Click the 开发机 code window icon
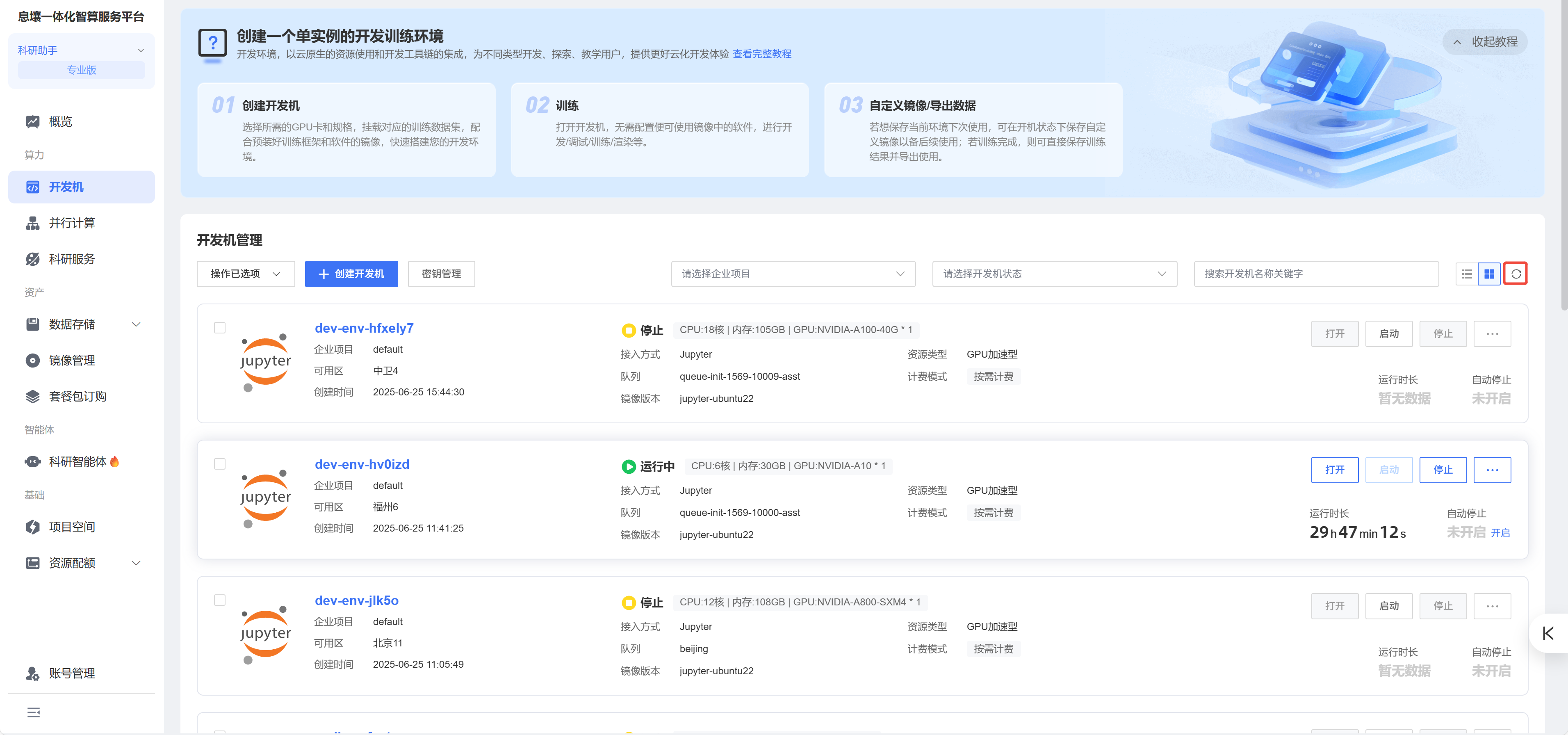 click(33, 187)
